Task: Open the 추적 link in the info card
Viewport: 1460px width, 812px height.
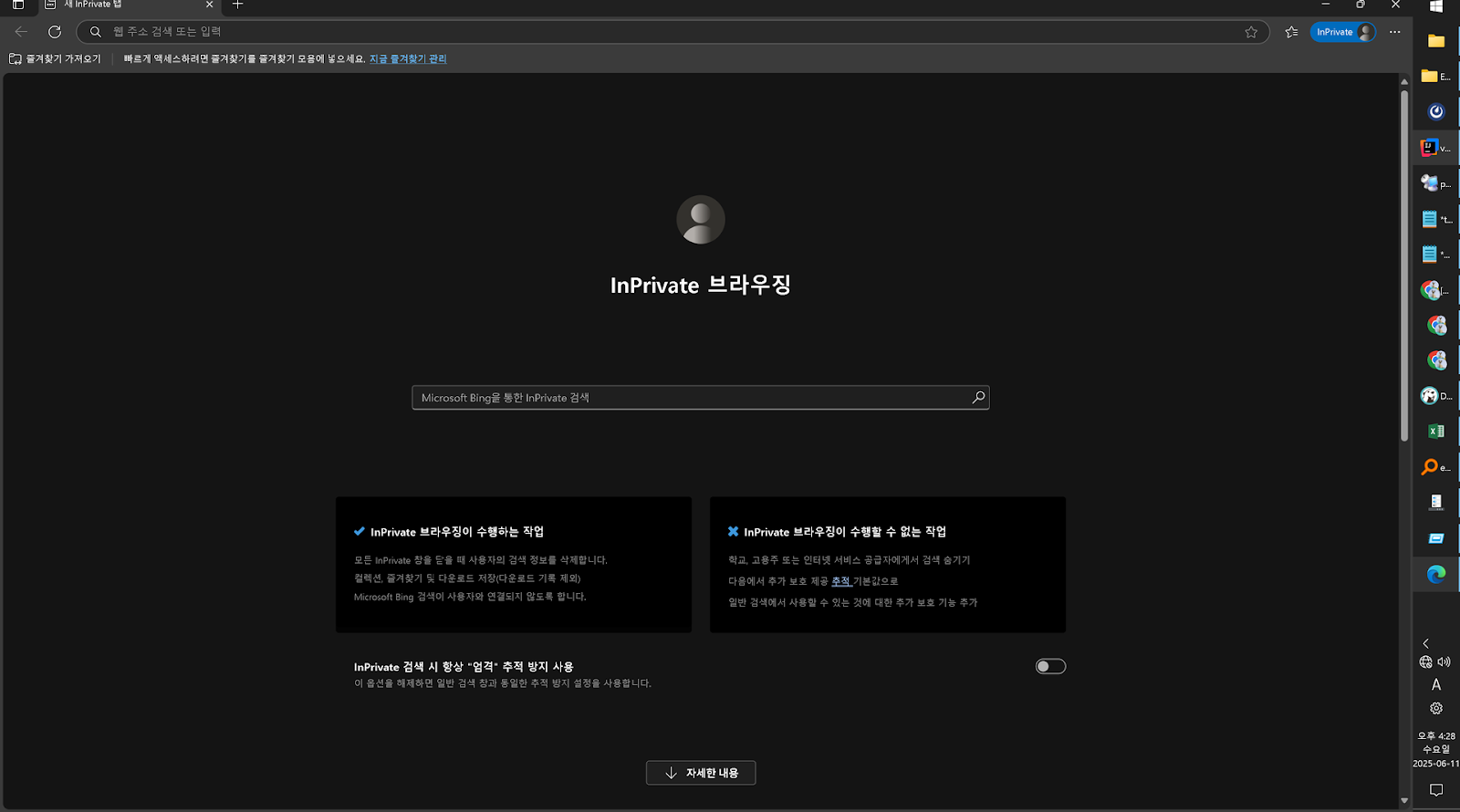Action: click(840, 581)
